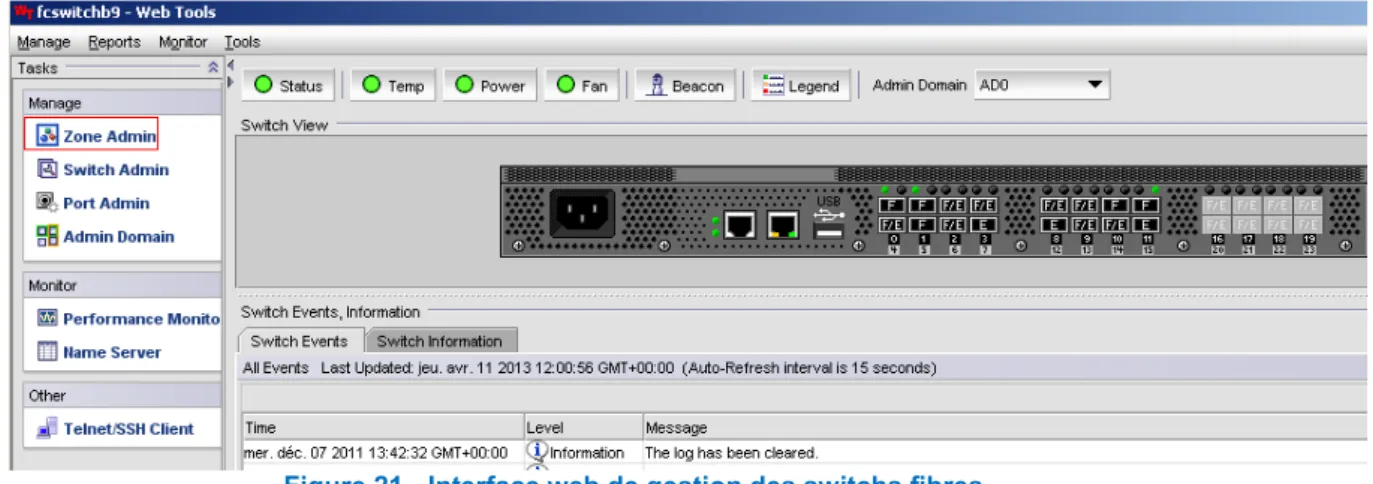Select port 10 in Switch View
The image size is (1373, 484).
pyautogui.click(x=1115, y=205)
